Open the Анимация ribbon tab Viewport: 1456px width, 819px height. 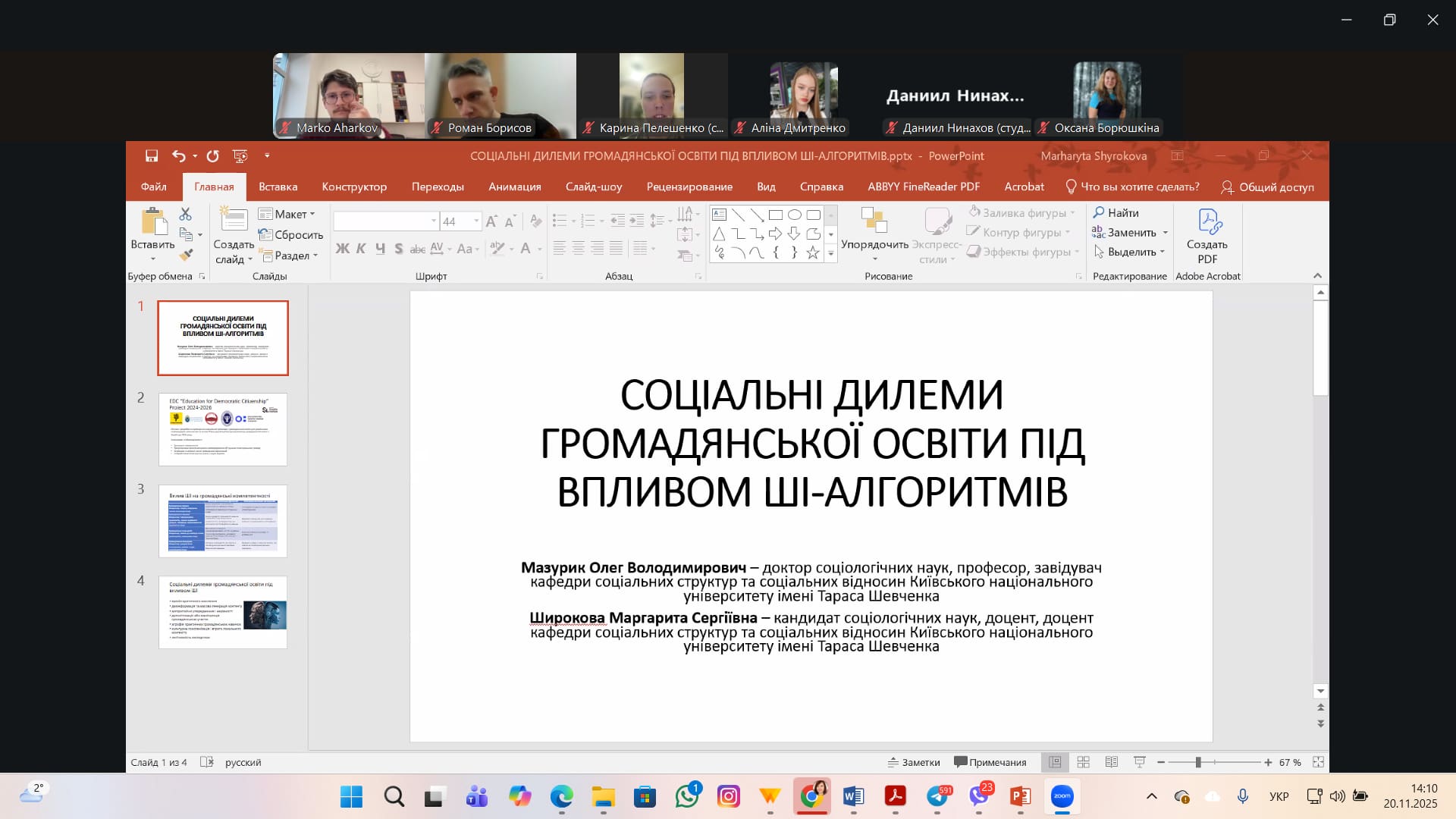[514, 187]
